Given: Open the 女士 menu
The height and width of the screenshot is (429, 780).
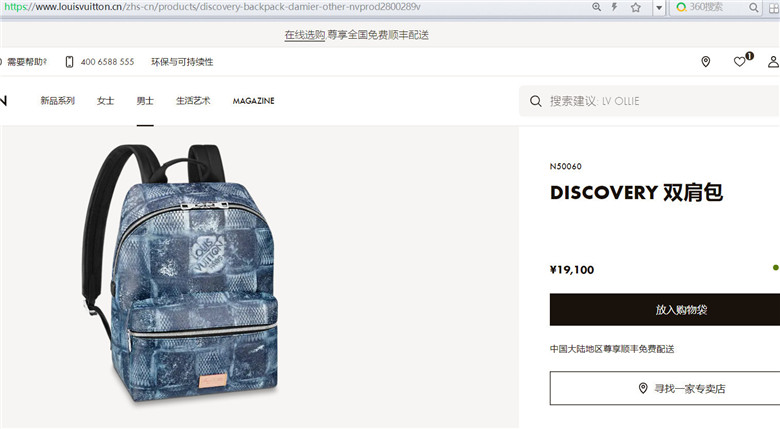Looking at the screenshot, I should coord(105,101).
